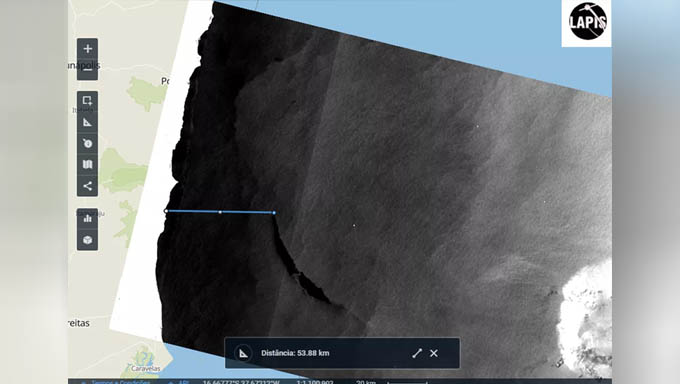Select the measurement line's offshore end point
Screen dimensions: 680x384
(274, 213)
